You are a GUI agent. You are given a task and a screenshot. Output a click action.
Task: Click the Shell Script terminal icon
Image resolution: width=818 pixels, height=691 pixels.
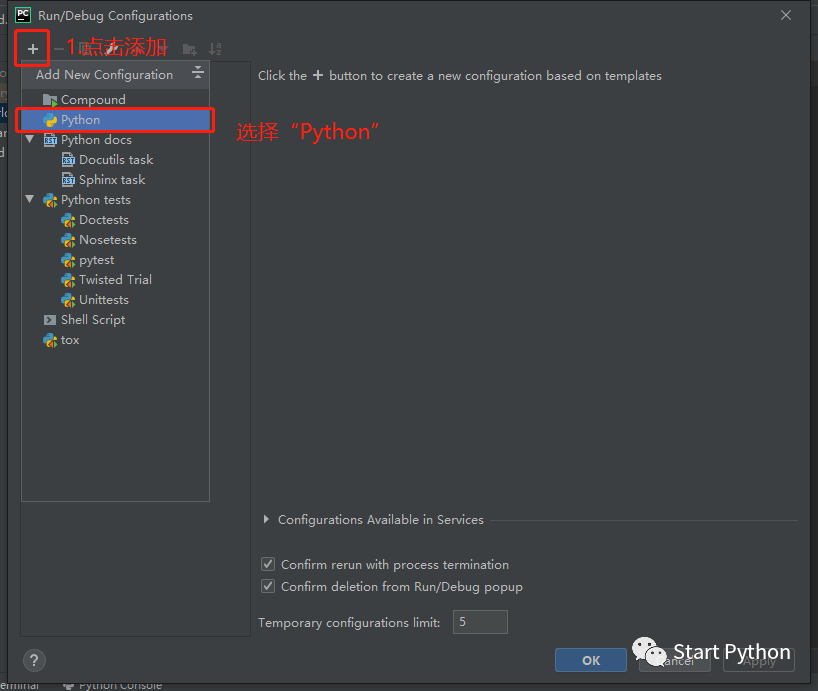50,320
